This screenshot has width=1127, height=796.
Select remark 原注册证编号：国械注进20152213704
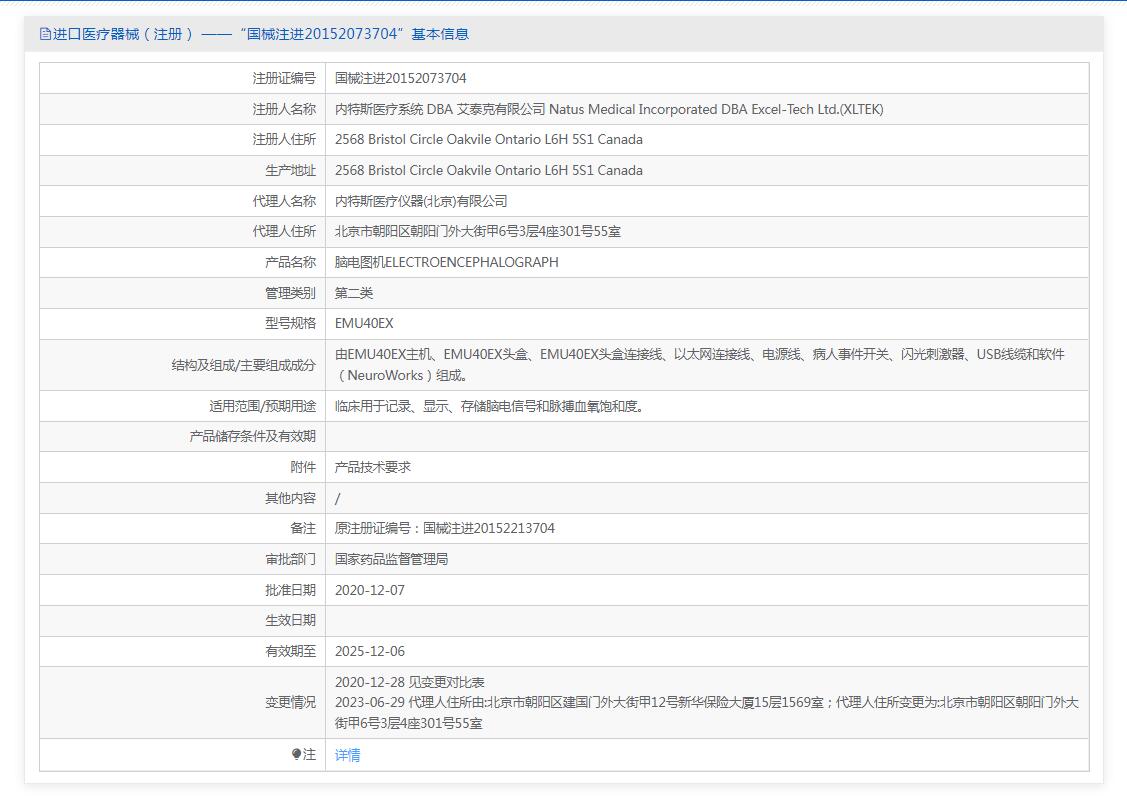click(445, 529)
